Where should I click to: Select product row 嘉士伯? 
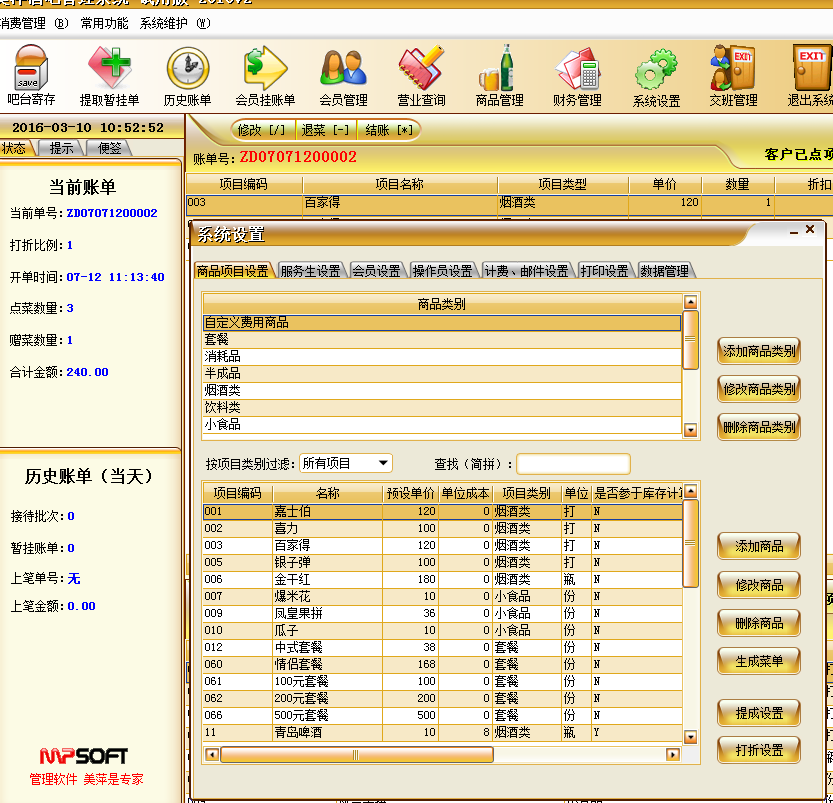[442, 511]
